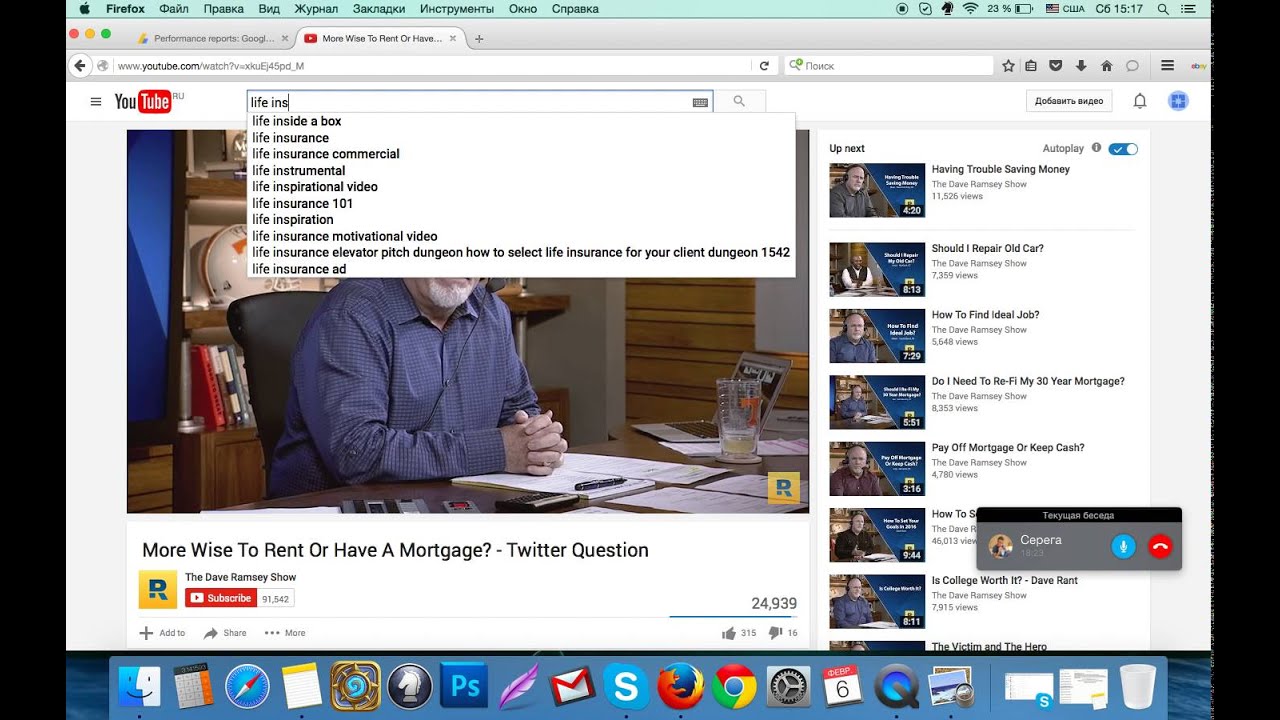Launch Photoshop from the Dock
This screenshot has height=720, width=1280.
[x=463, y=686]
